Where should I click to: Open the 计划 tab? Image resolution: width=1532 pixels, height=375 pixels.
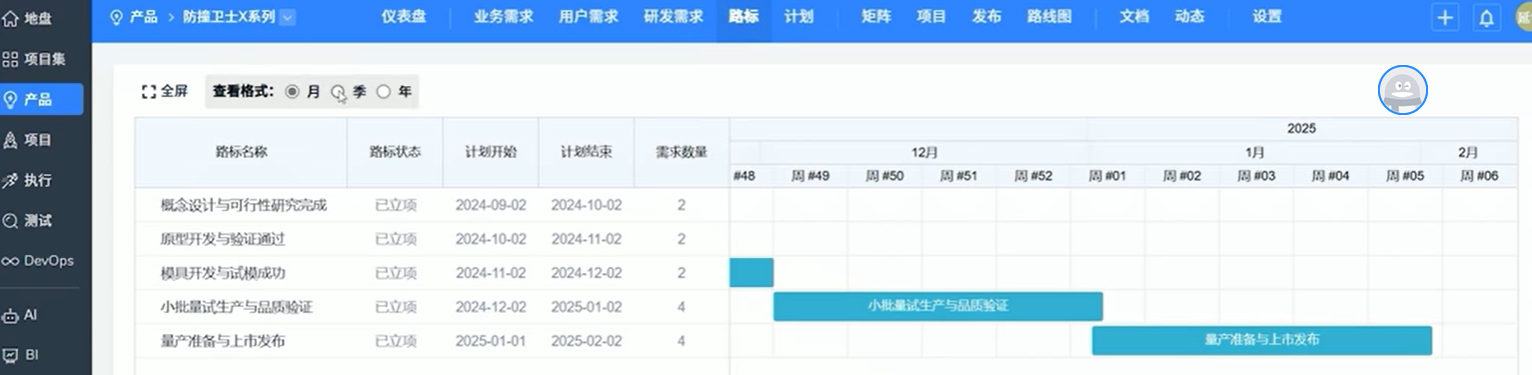click(798, 17)
